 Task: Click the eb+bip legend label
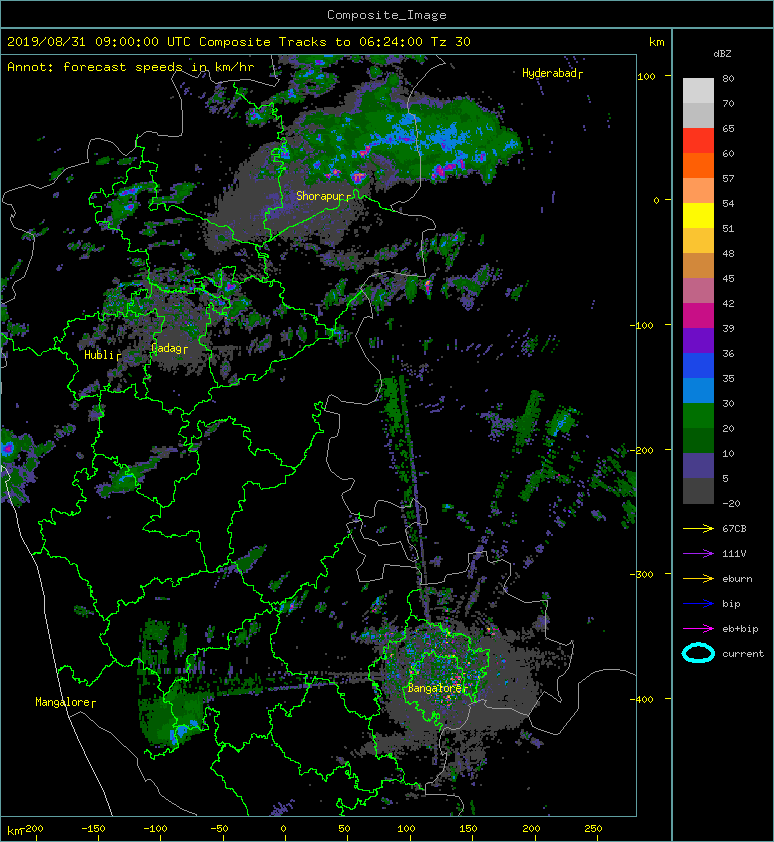[740, 629]
